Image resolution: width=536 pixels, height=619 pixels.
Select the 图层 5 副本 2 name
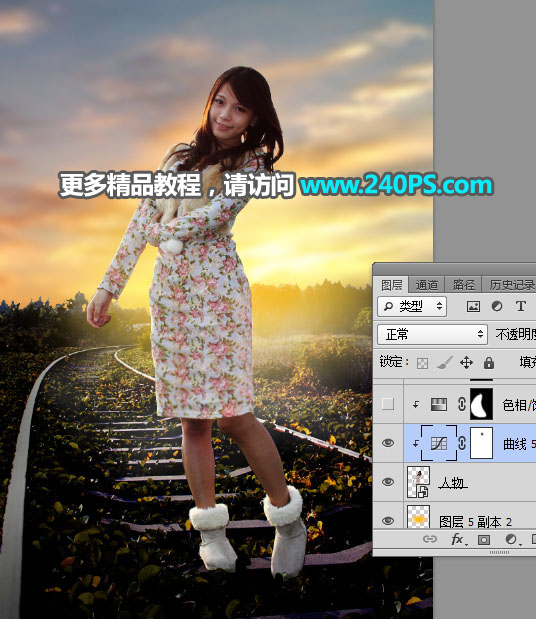point(476,521)
